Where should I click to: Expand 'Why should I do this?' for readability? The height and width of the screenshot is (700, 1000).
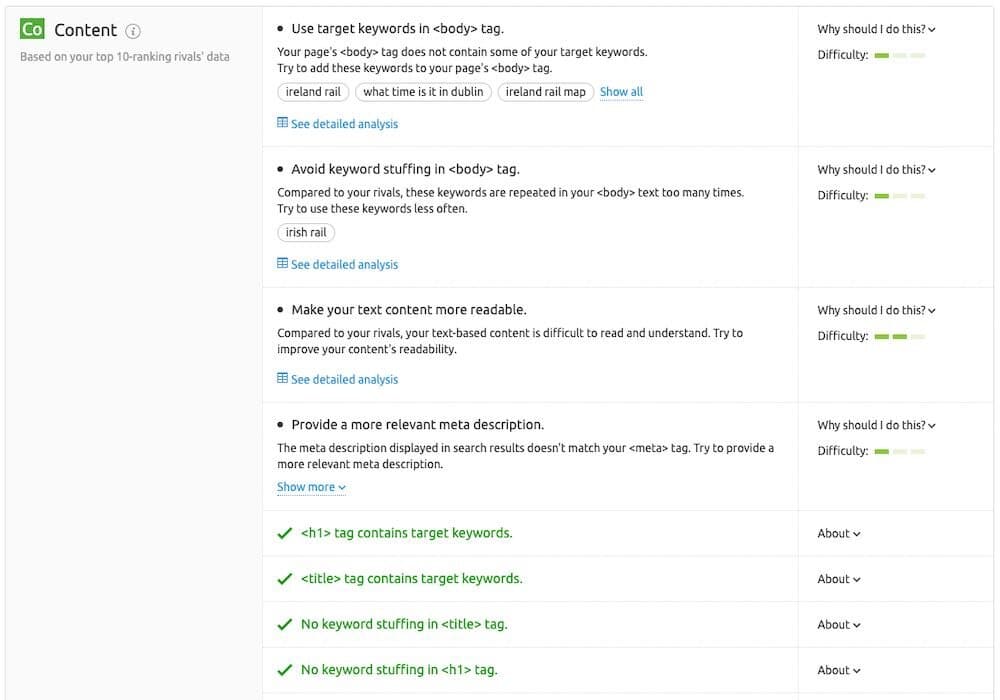(x=876, y=311)
